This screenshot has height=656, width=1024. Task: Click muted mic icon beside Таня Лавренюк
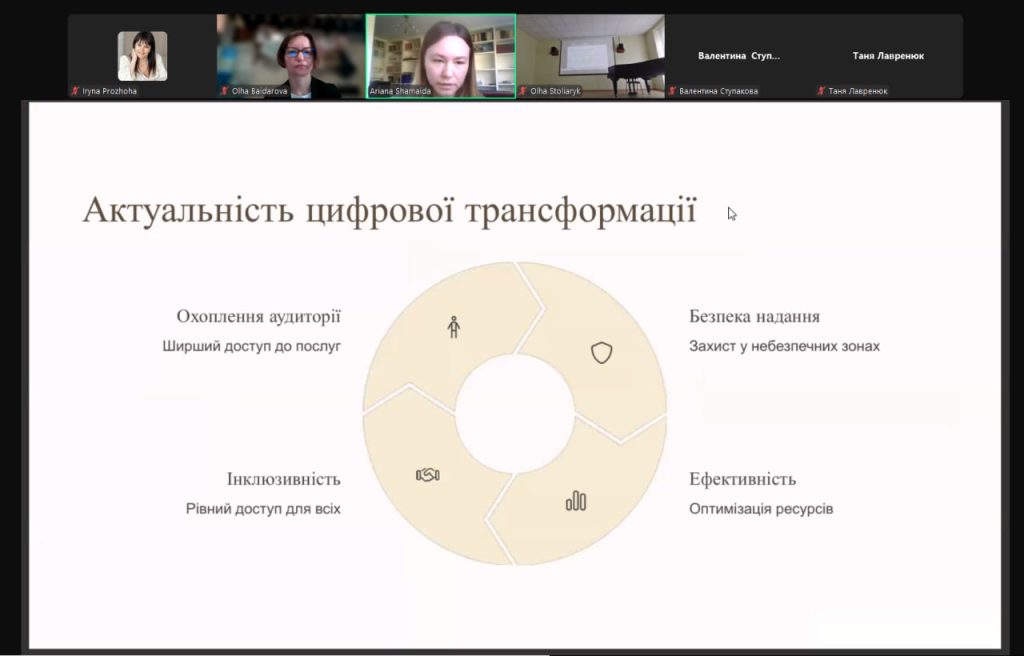(x=821, y=91)
